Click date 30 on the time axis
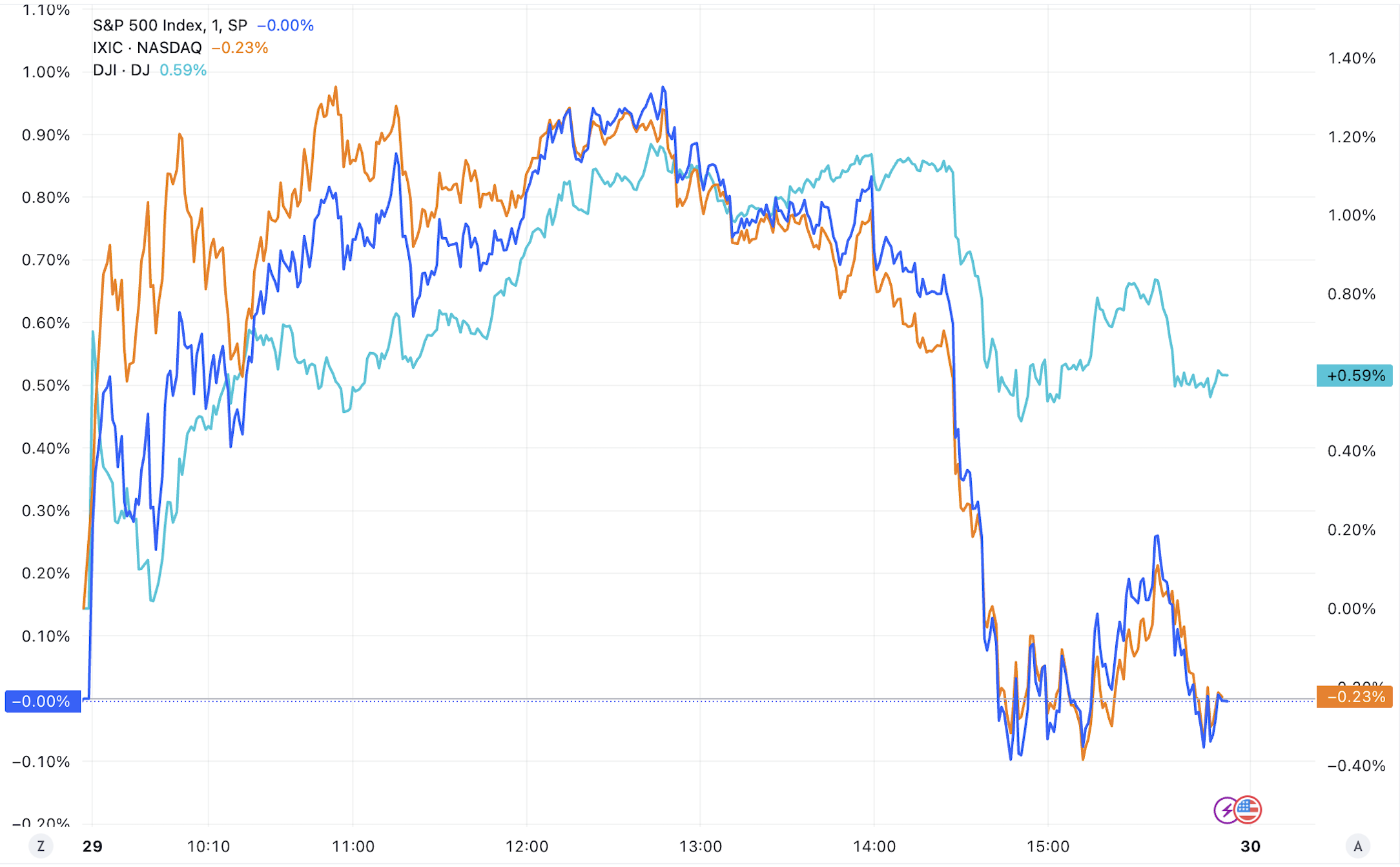 (x=1250, y=846)
